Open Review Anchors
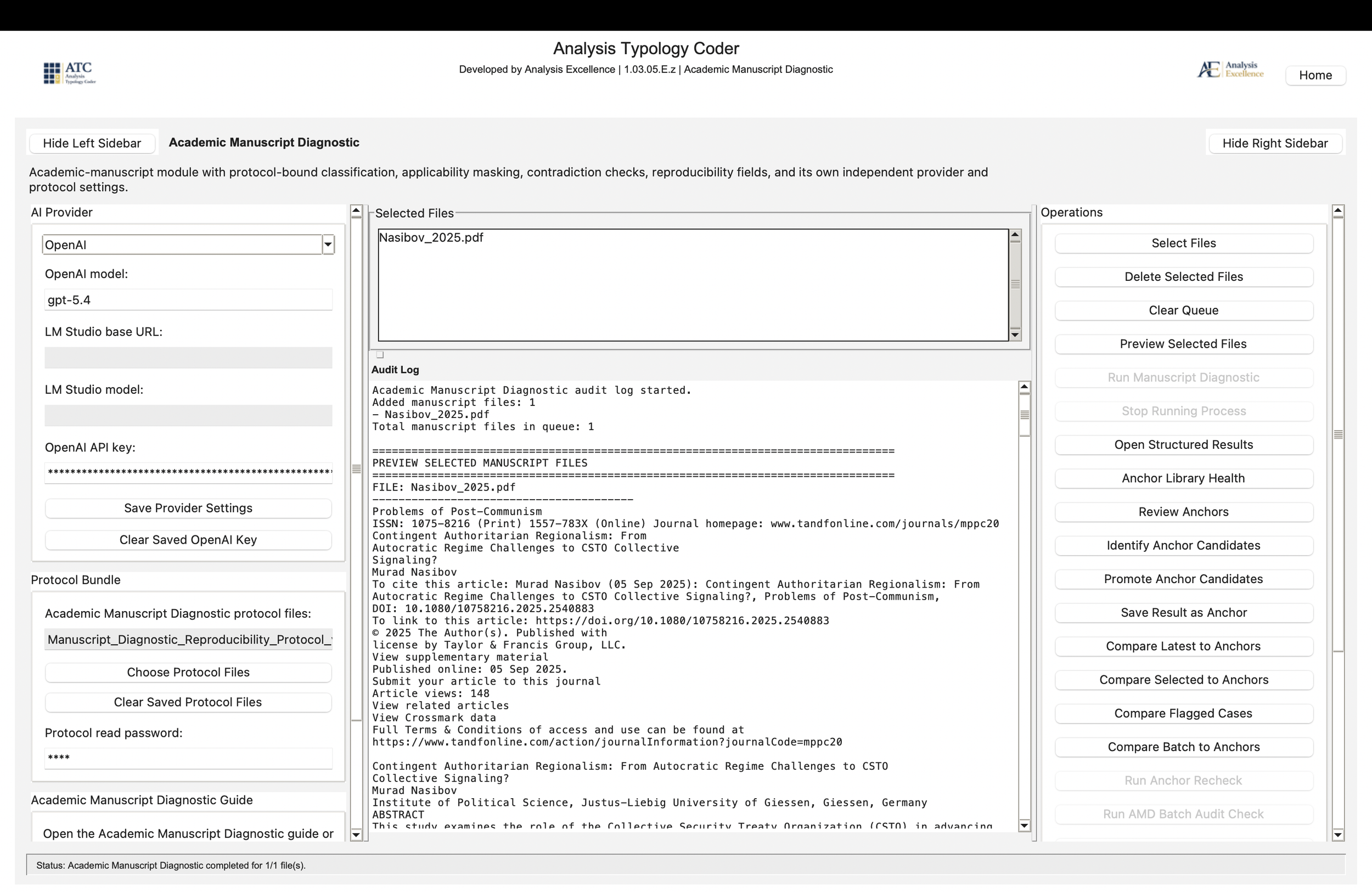This screenshot has height=892, width=1372. (x=1184, y=512)
